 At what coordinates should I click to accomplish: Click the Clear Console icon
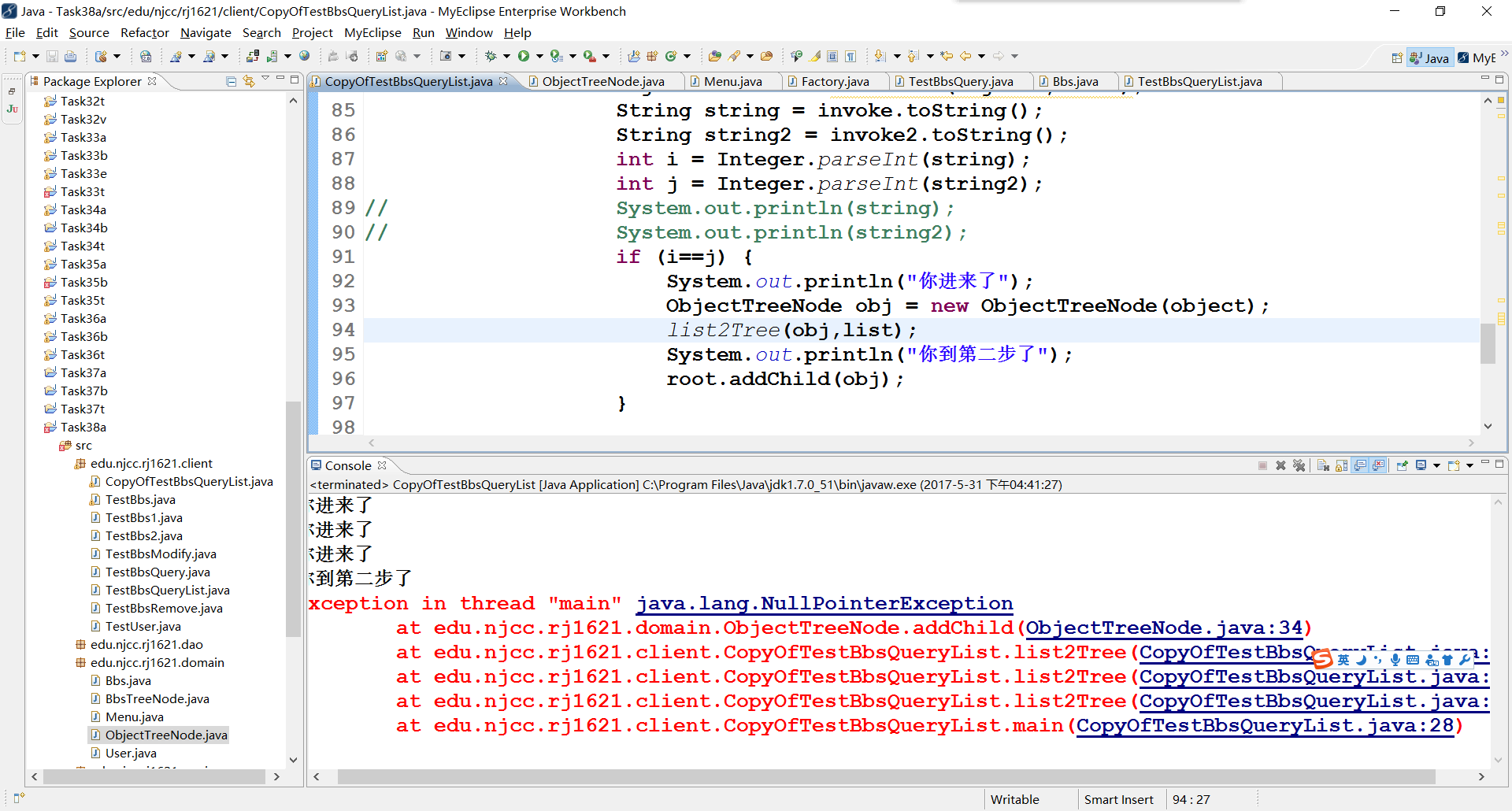tap(1323, 465)
